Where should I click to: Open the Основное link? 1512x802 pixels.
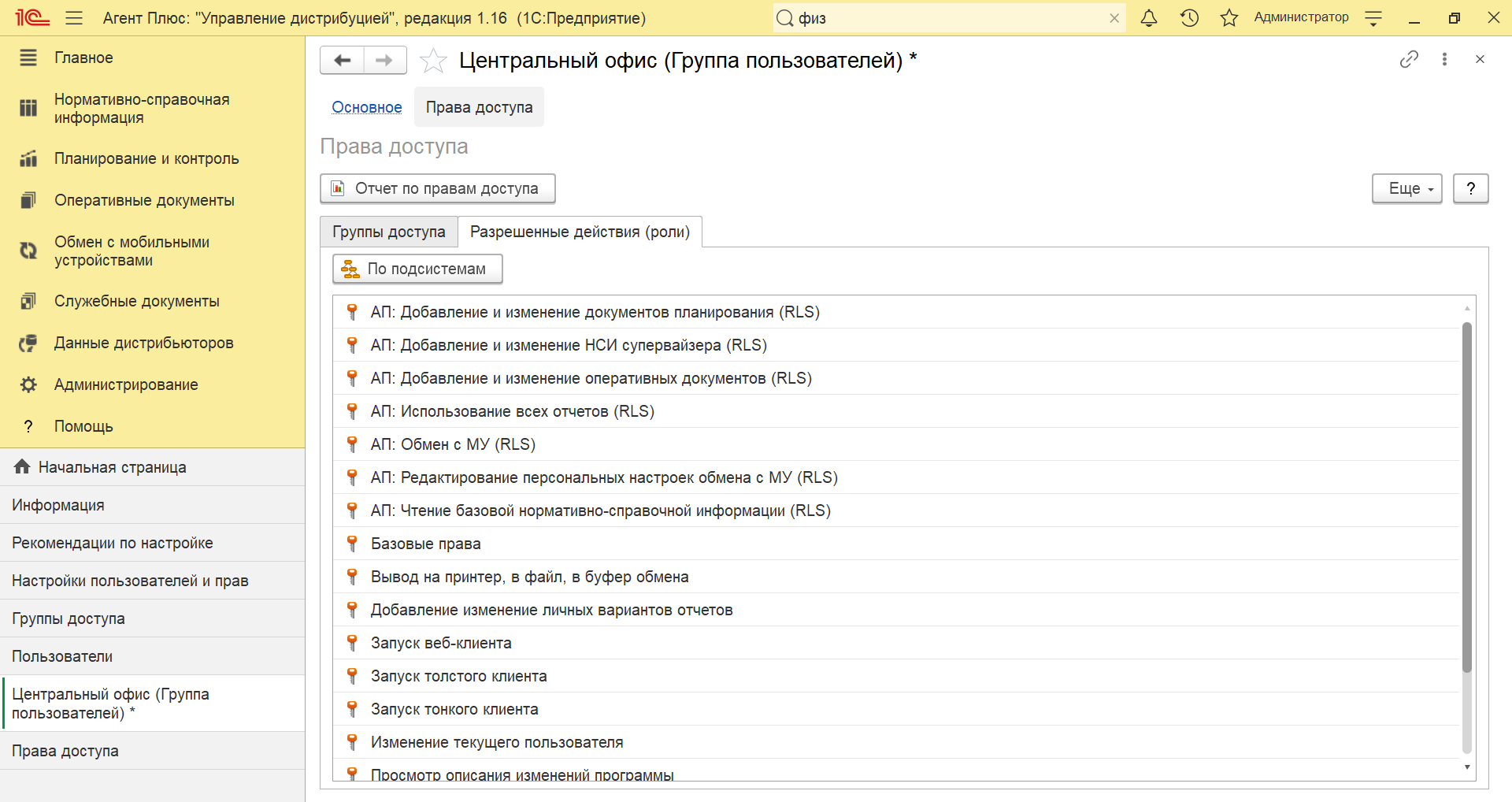(367, 107)
